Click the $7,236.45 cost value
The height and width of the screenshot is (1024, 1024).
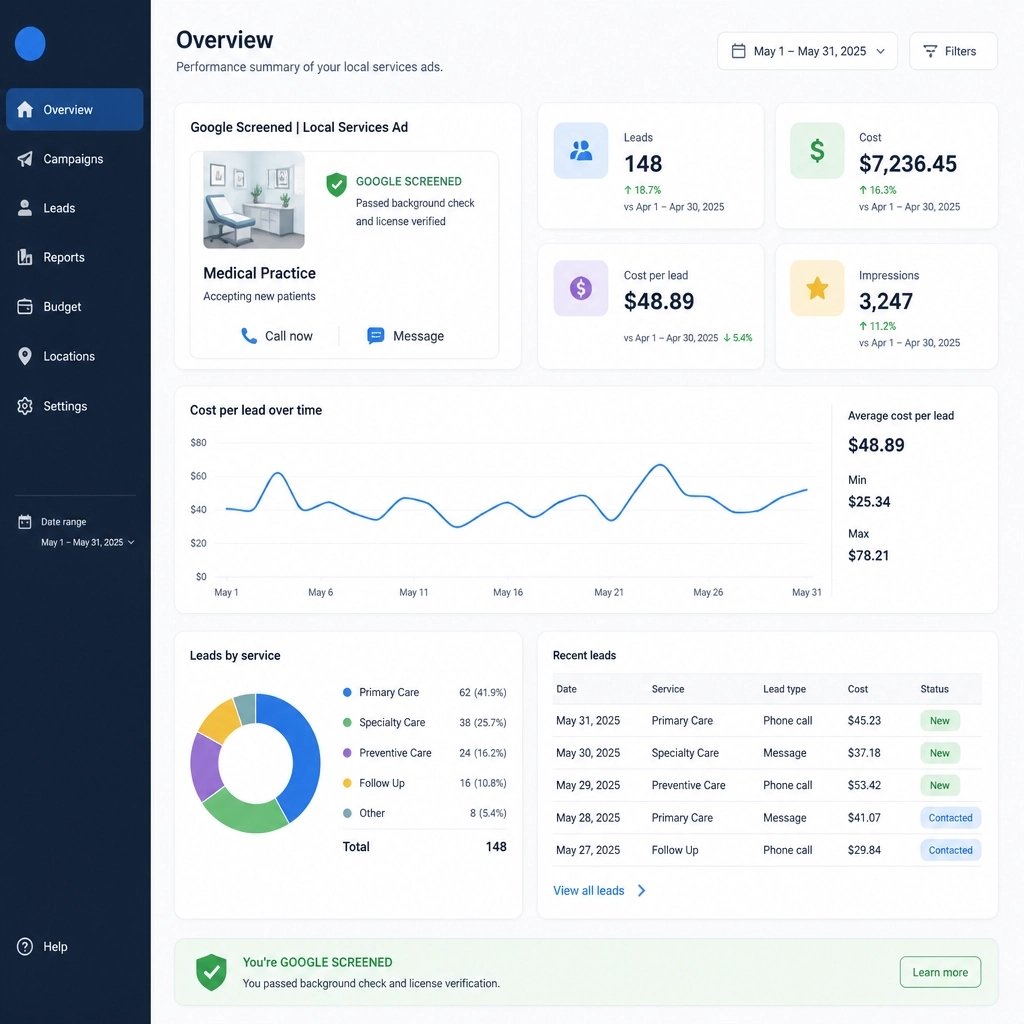click(x=908, y=163)
